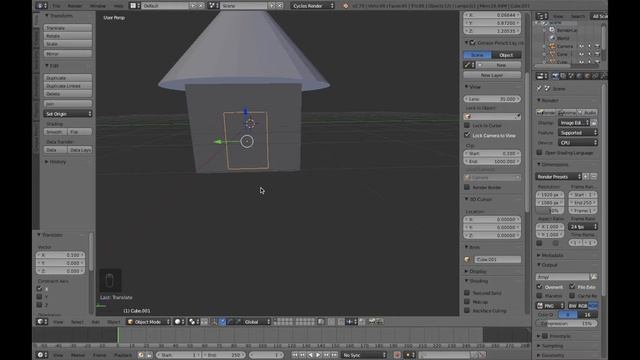Click the Translate button in the tool shelf
Image resolution: width=640 pixels, height=360 pixels.
[68, 28]
